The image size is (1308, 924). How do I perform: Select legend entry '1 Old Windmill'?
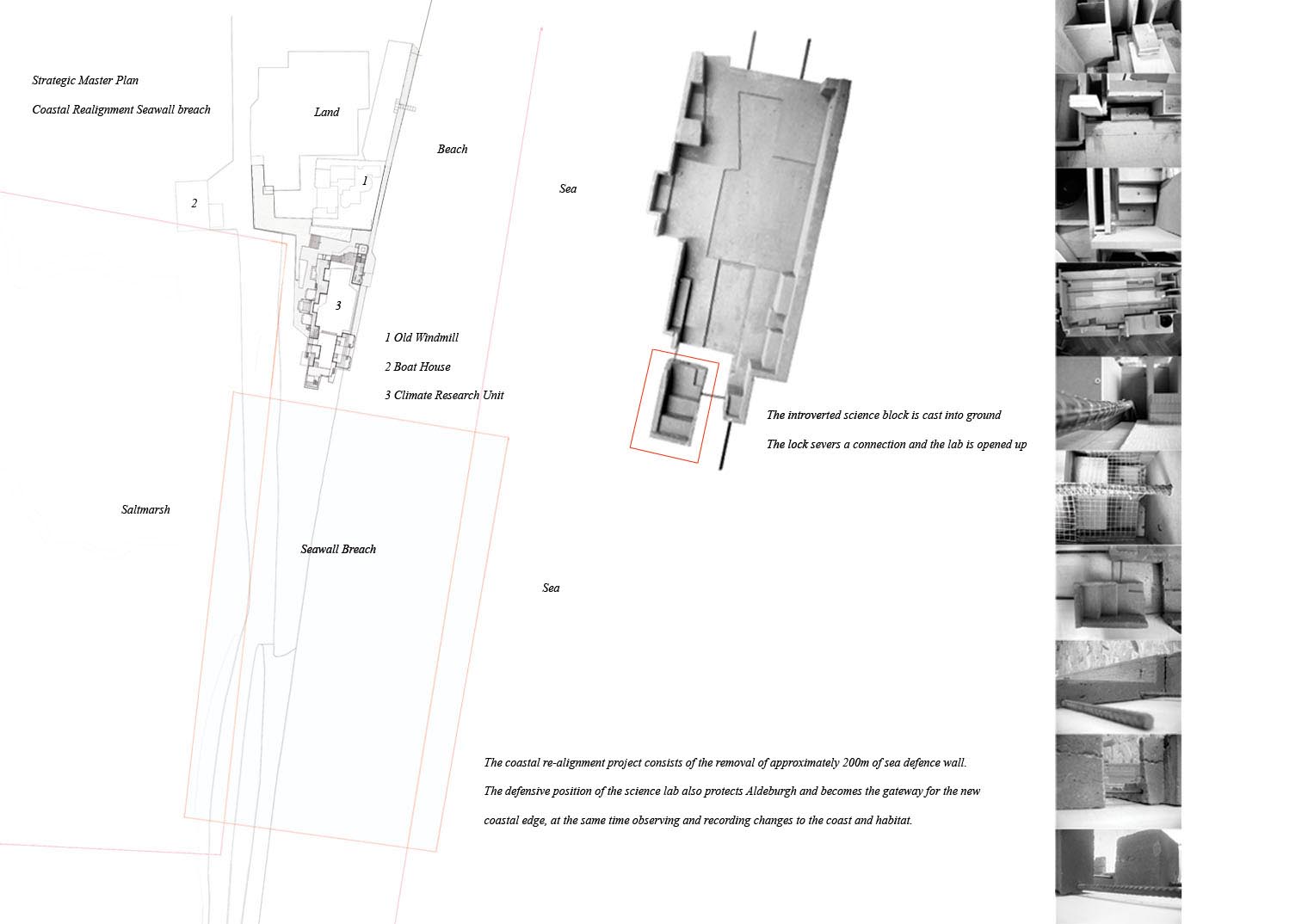(x=422, y=338)
